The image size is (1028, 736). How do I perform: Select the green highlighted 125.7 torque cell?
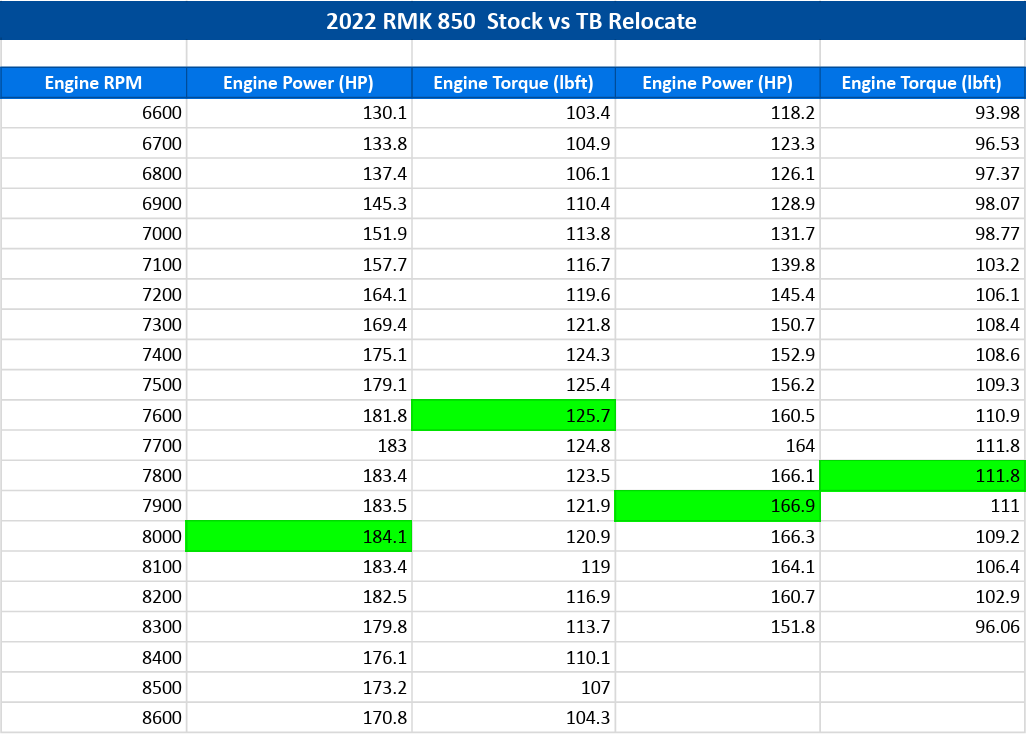click(513, 416)
